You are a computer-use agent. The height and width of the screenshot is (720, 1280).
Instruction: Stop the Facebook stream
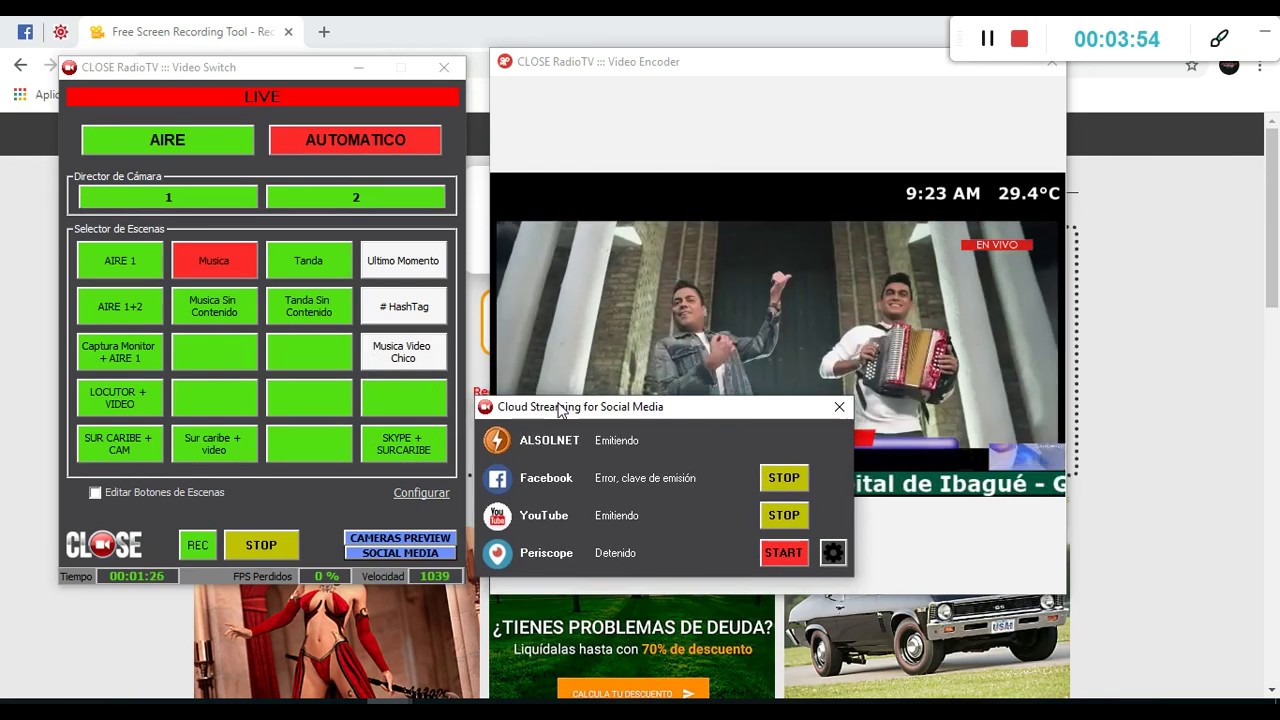point(784,478)
